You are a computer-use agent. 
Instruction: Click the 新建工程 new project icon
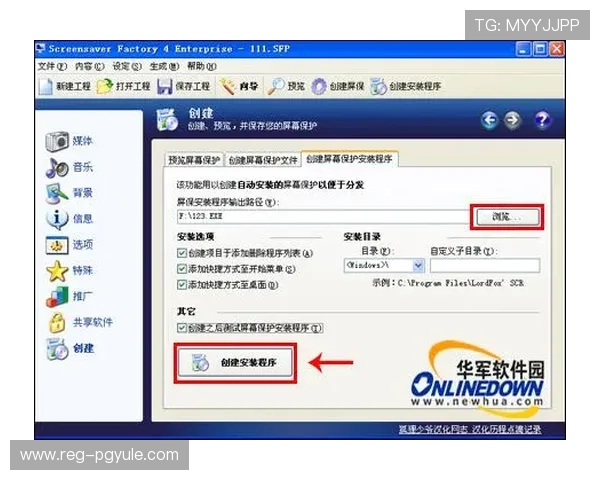coord(46,87)
